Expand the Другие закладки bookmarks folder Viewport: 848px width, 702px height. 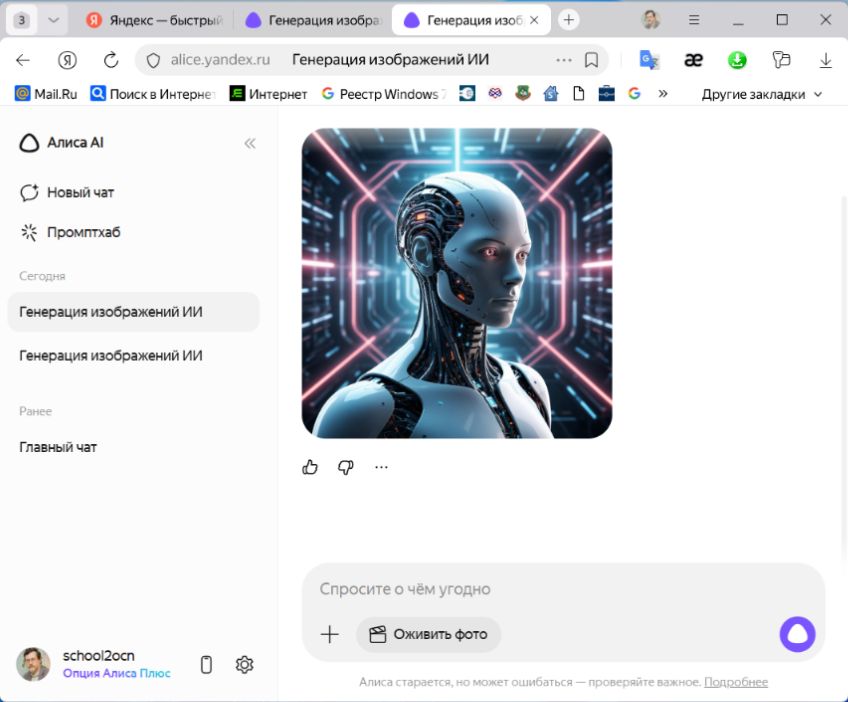[762, 94]
